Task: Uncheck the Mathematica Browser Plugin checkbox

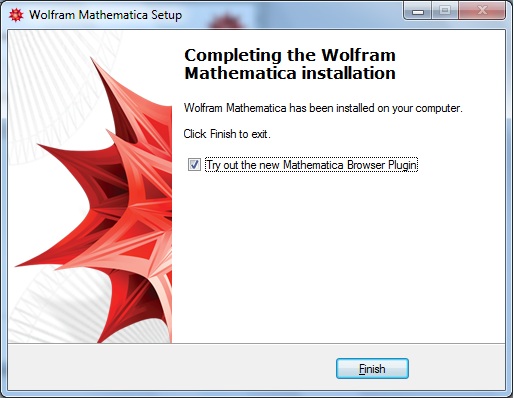Action: pyautogui.click(x=194, y=165)
